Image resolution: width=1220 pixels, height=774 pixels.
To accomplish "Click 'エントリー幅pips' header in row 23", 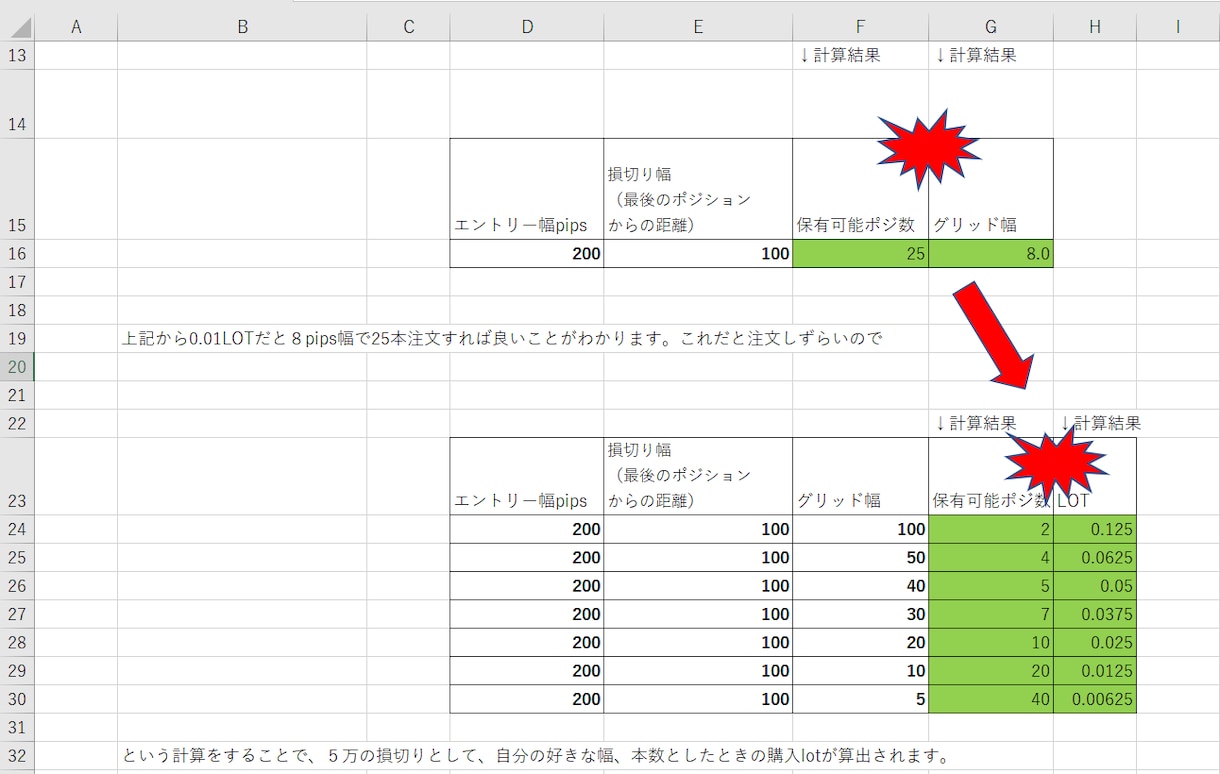I will click(x=527, y=476).
